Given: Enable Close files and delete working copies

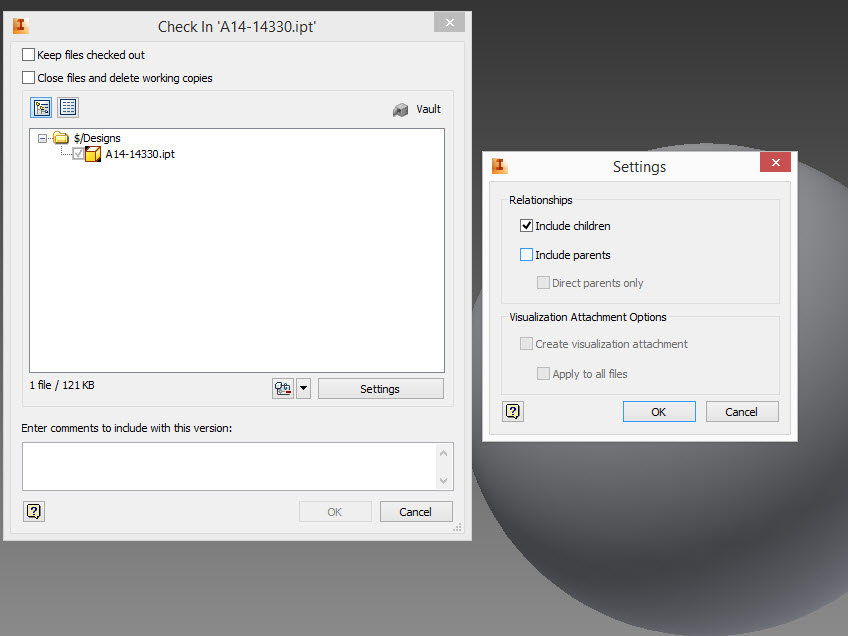Looking at the screenshot, I should click(x=28, y=77).
